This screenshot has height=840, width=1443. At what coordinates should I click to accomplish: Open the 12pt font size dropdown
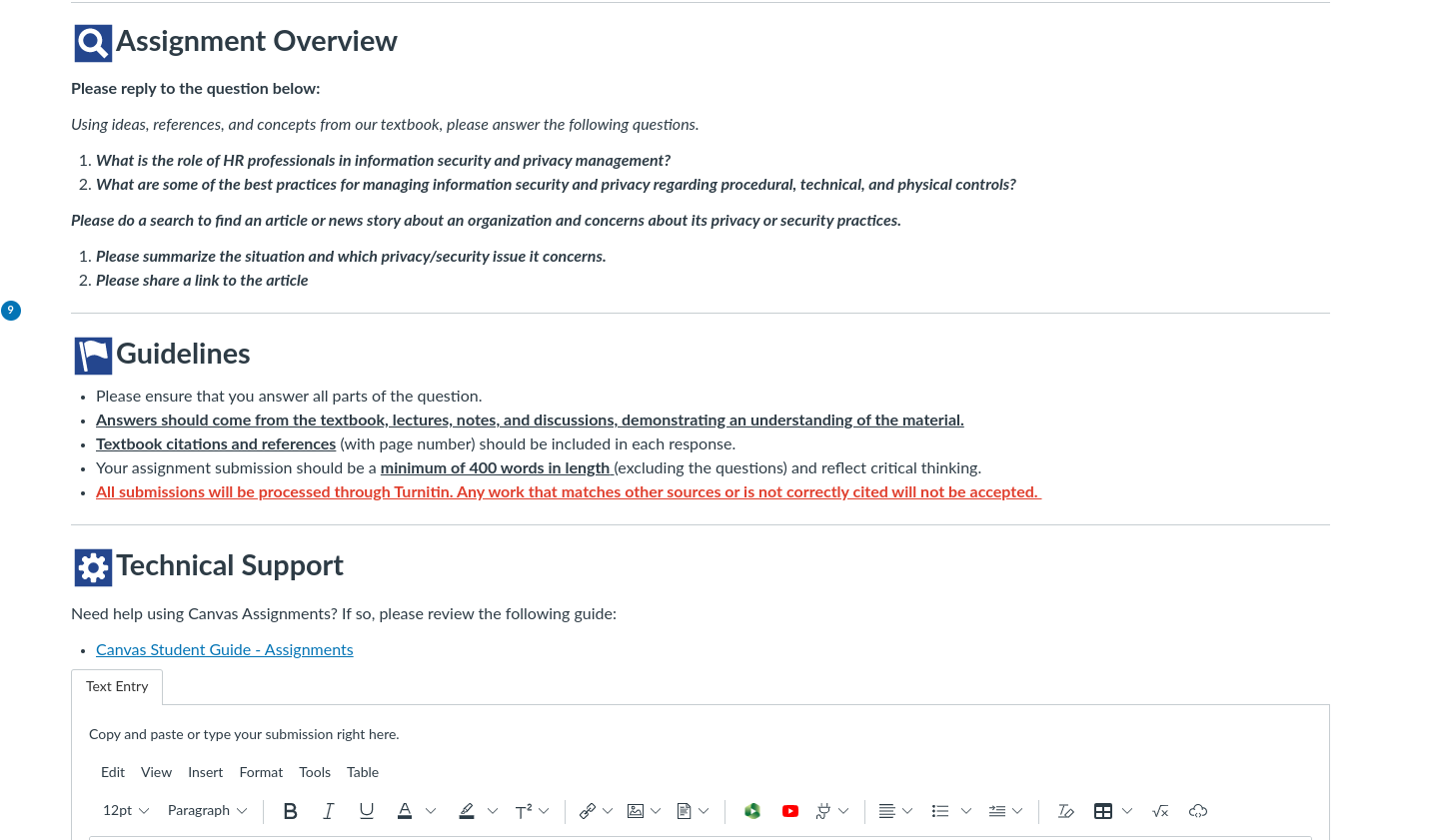pos(126,811)
